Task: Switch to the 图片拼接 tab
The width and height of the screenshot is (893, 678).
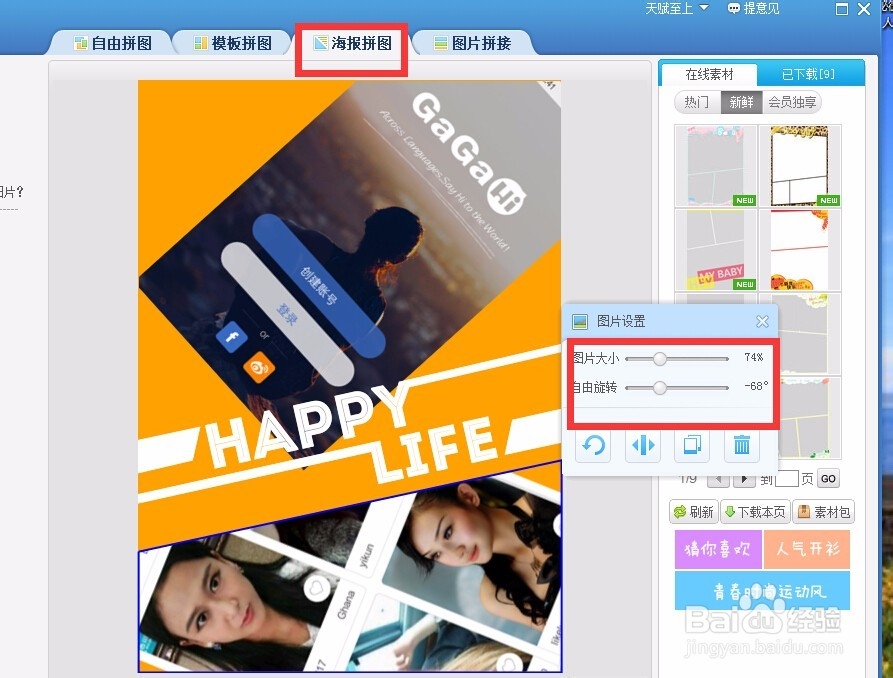Action: (x=466, y=43)
